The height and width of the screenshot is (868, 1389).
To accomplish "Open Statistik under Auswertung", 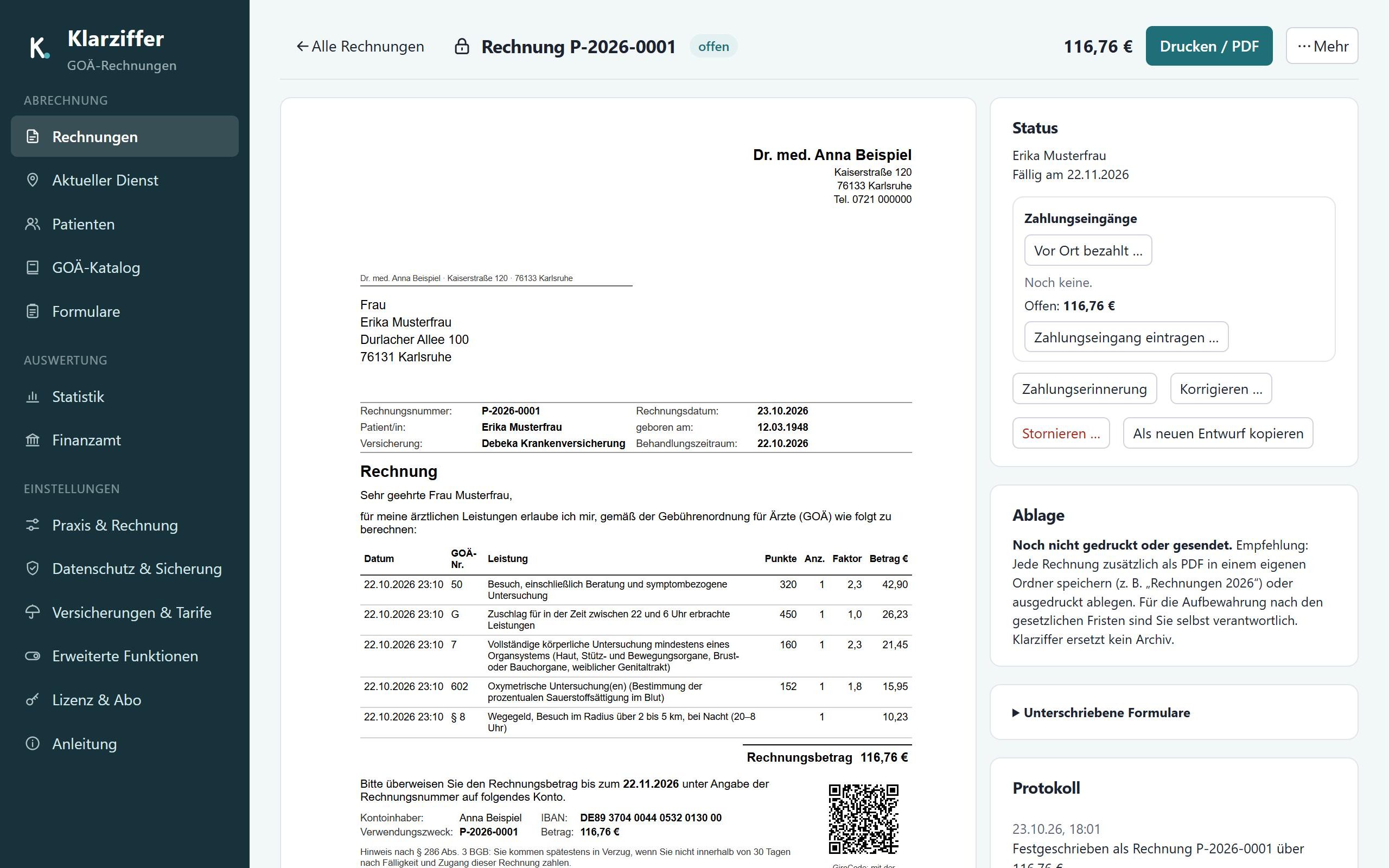I will tap(125, 397).
